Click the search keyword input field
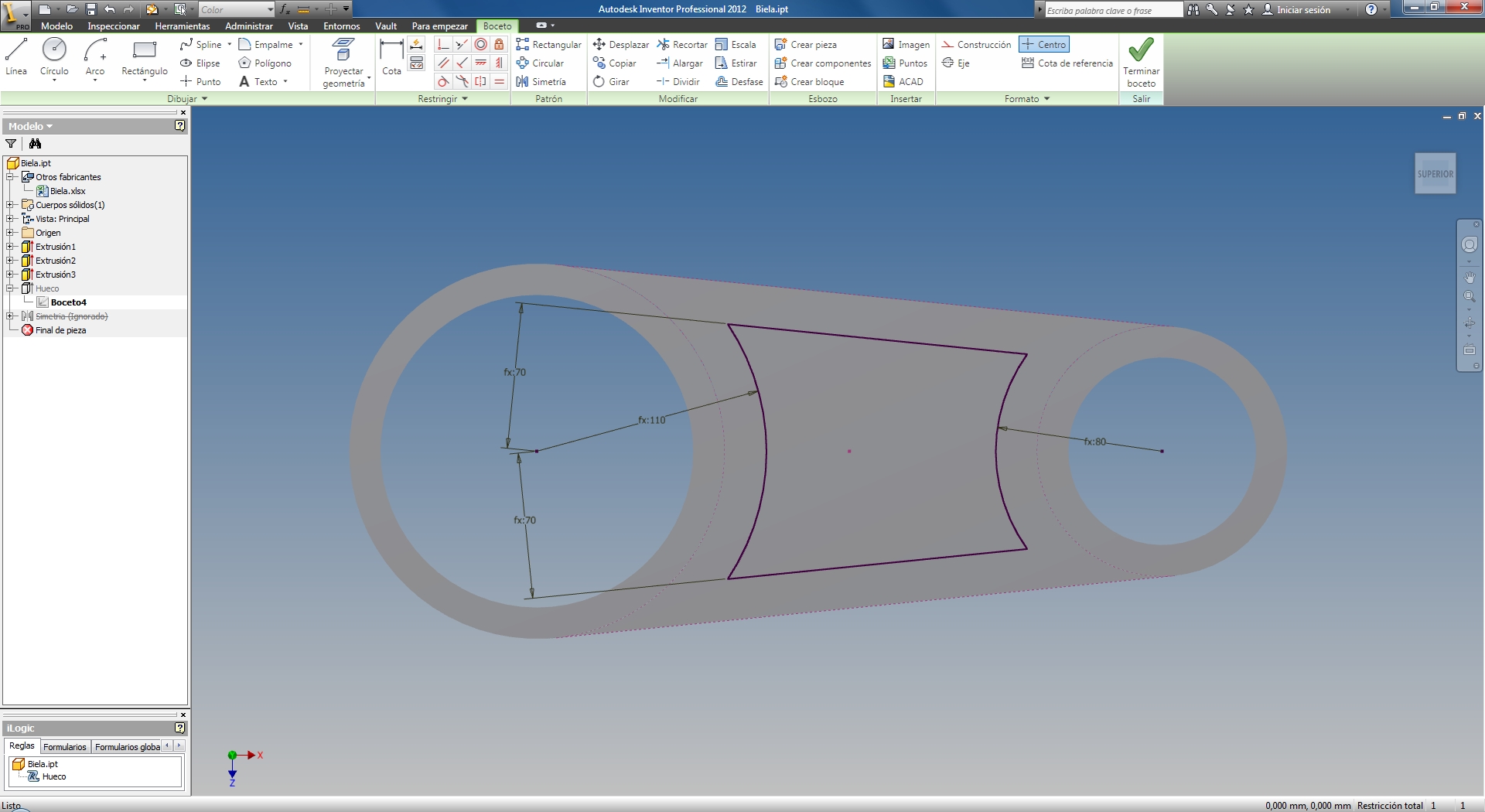 (x=1114, y=10)
